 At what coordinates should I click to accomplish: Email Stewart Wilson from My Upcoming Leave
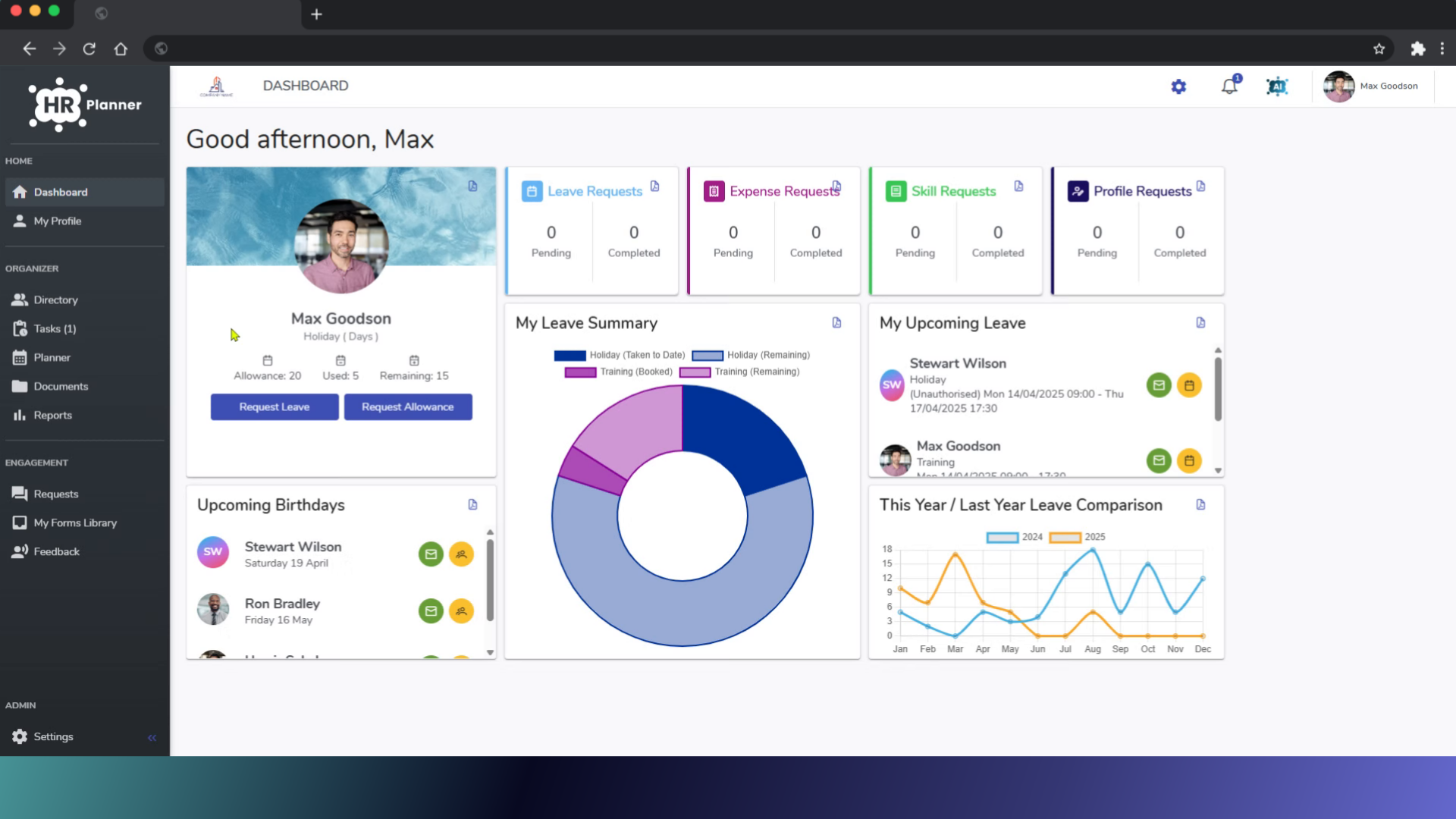click(1159, 385)
